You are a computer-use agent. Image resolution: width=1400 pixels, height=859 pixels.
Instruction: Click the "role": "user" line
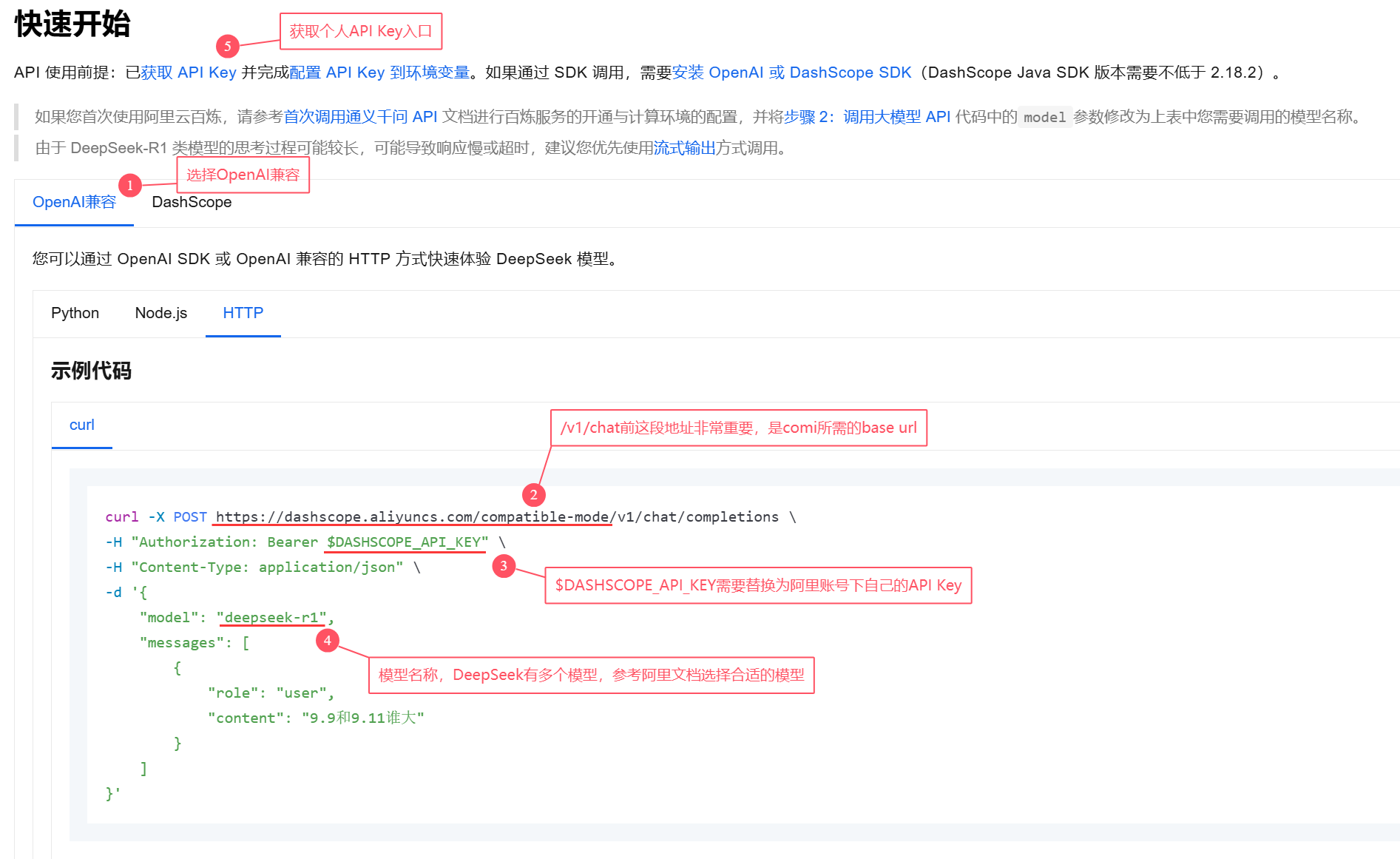271,693
